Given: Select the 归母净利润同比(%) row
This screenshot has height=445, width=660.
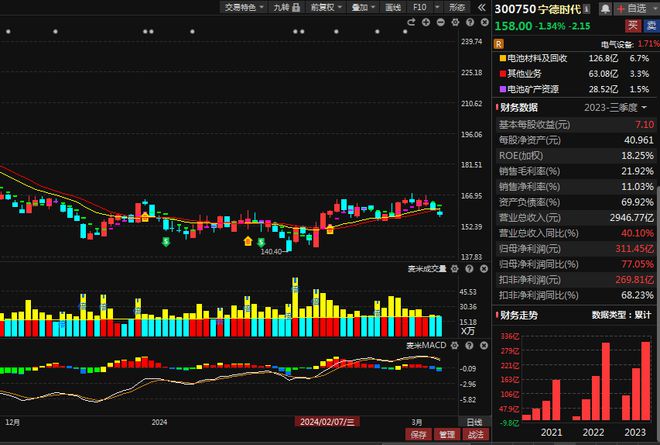Looking at the screenshot, I should point(576,264).
